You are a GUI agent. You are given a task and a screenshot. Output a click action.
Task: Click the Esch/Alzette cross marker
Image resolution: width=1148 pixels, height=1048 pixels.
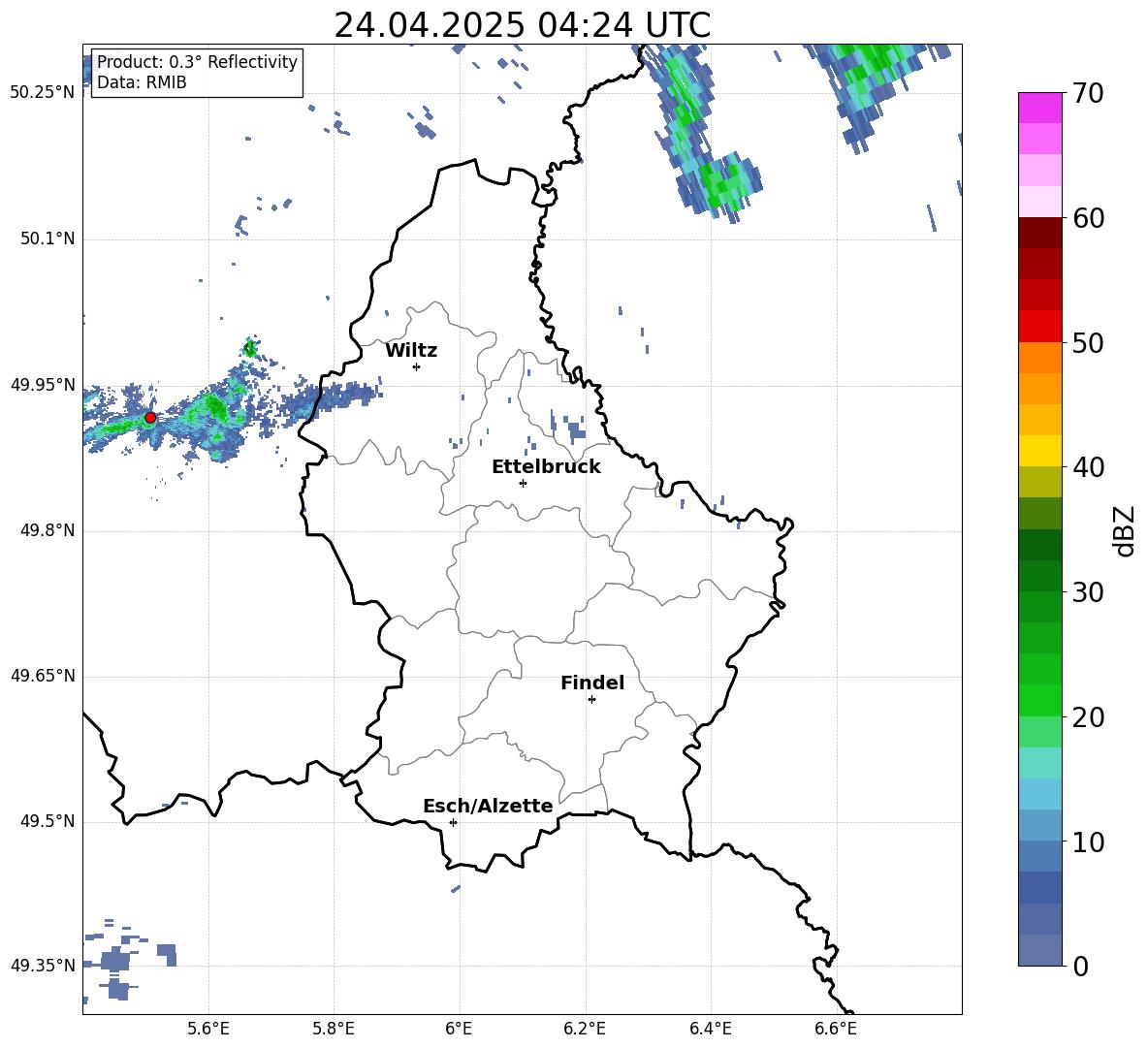tap(453, 822)
